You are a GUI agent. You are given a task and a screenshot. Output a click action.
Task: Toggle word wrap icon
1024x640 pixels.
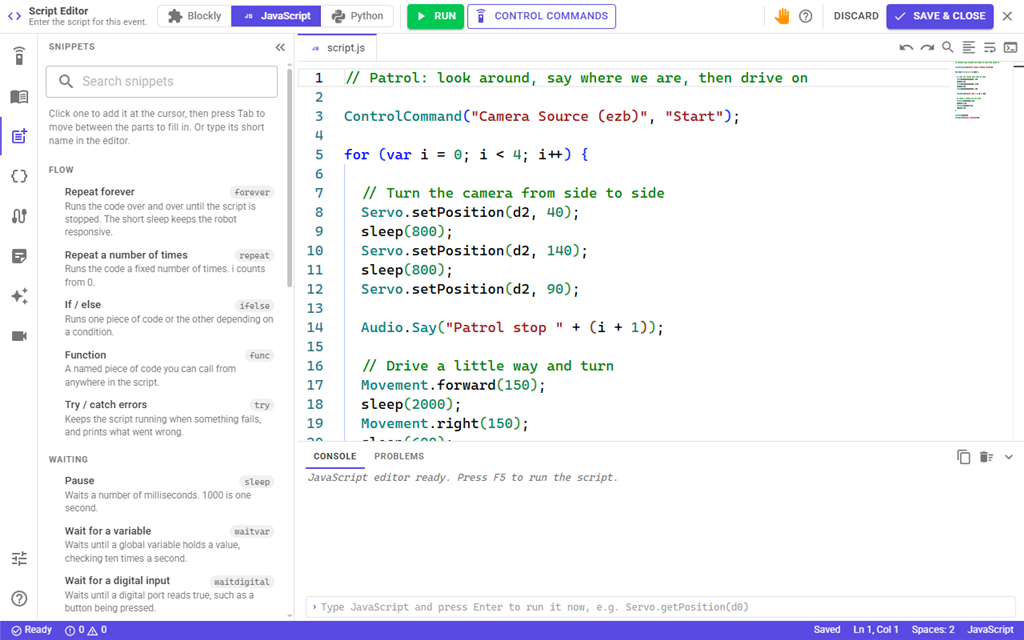pyautogui.click(x=989, y=47)
